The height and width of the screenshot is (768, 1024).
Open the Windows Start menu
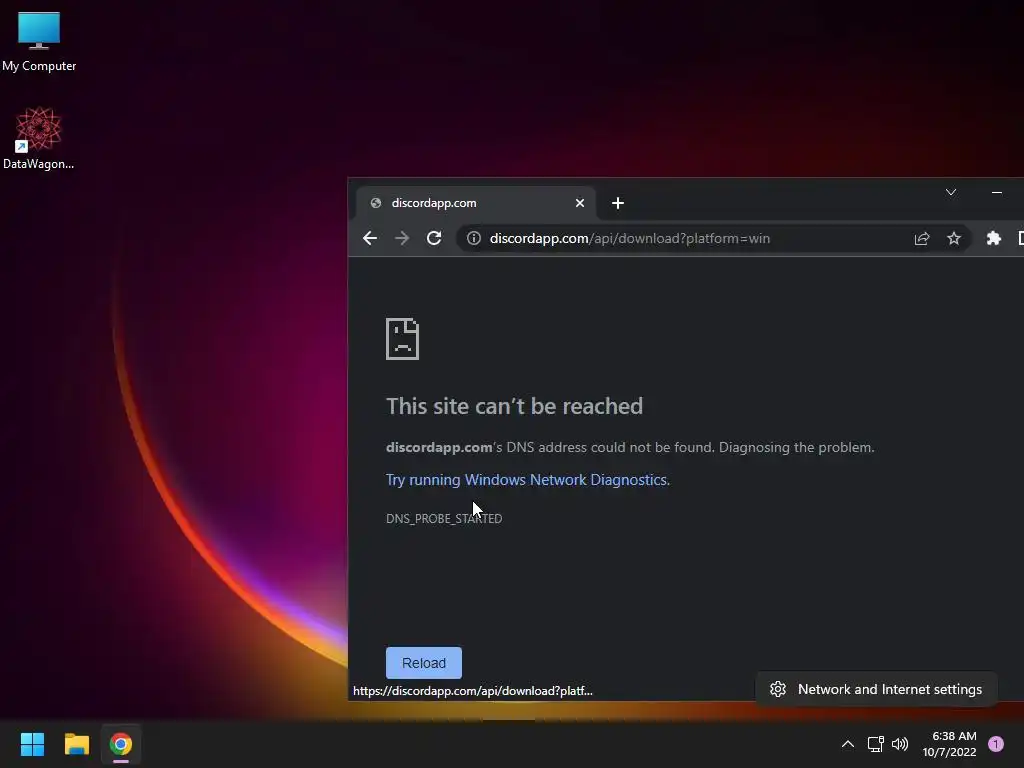tap(32, 744)
